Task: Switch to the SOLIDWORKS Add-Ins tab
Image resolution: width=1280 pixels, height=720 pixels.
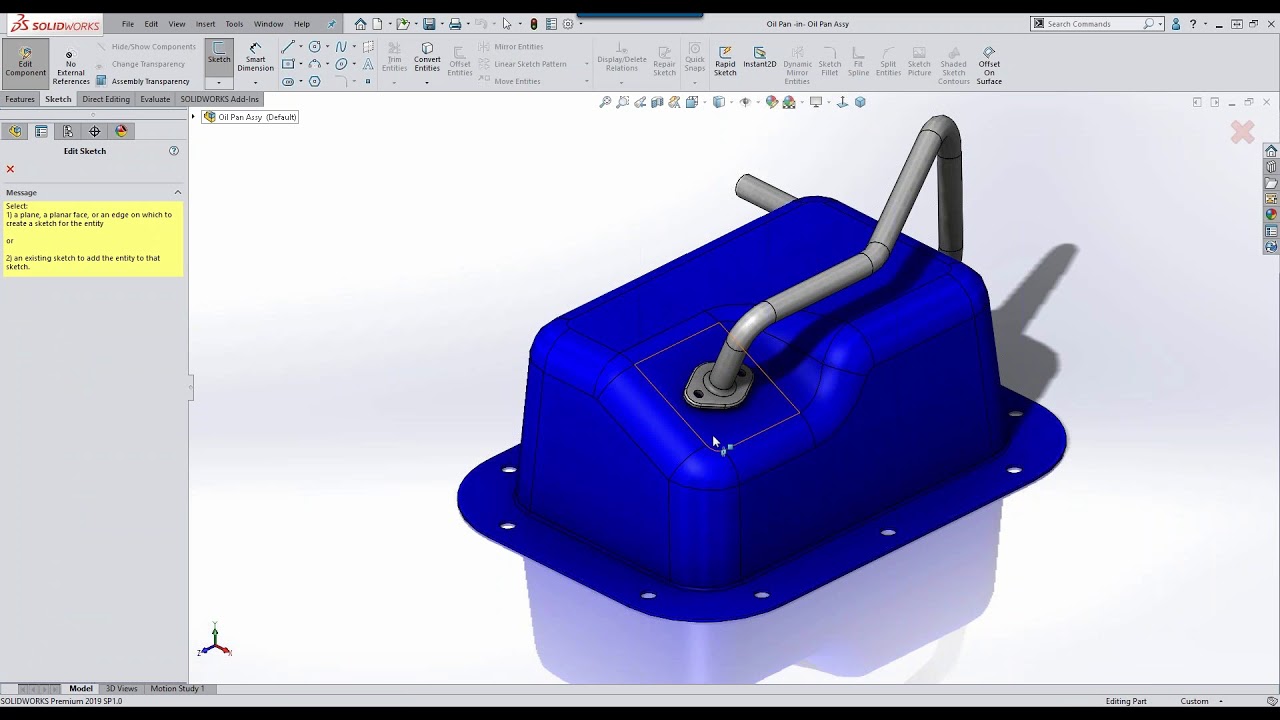Action: click(219, 99)
